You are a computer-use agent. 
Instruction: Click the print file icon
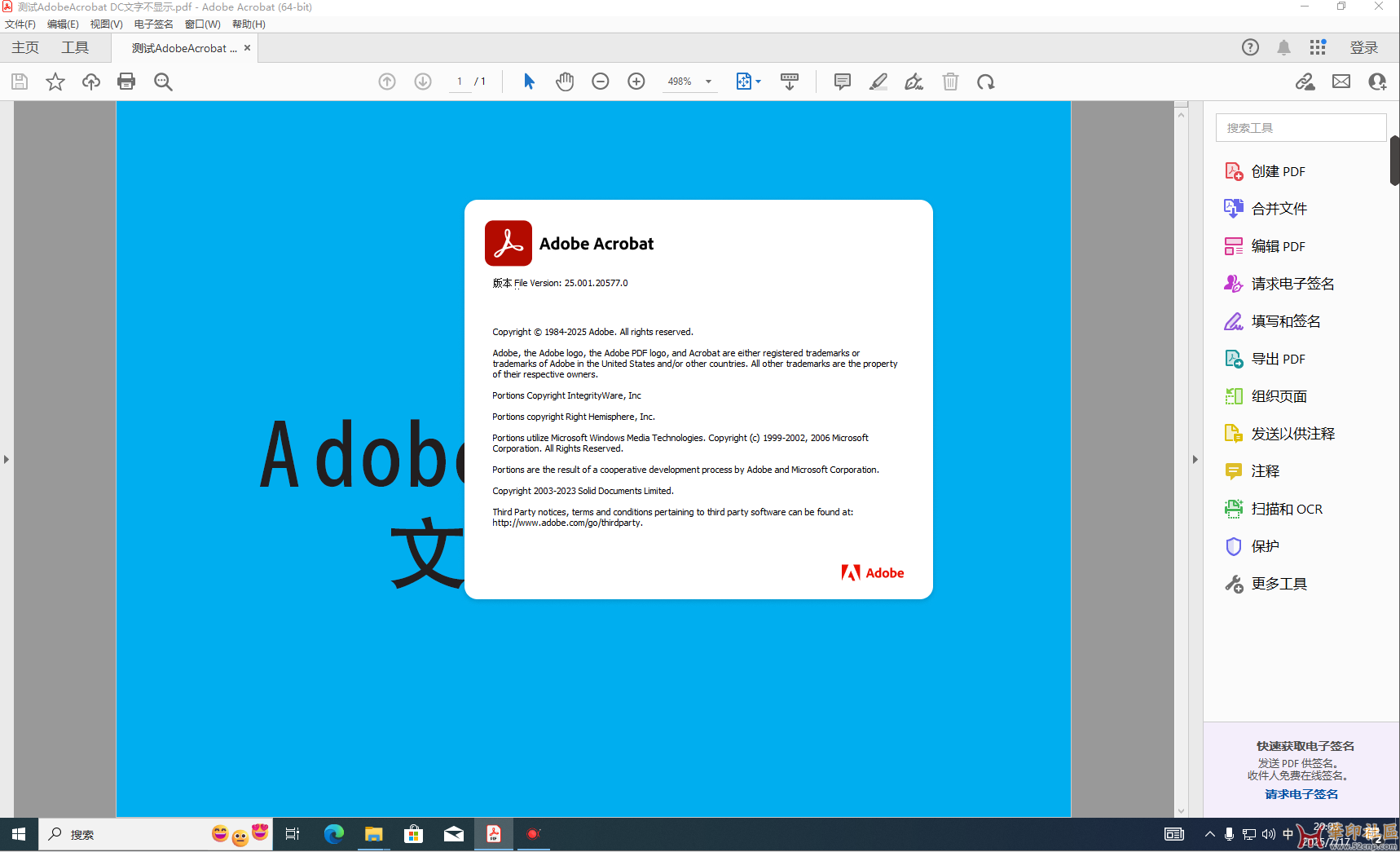pos(126,82)
